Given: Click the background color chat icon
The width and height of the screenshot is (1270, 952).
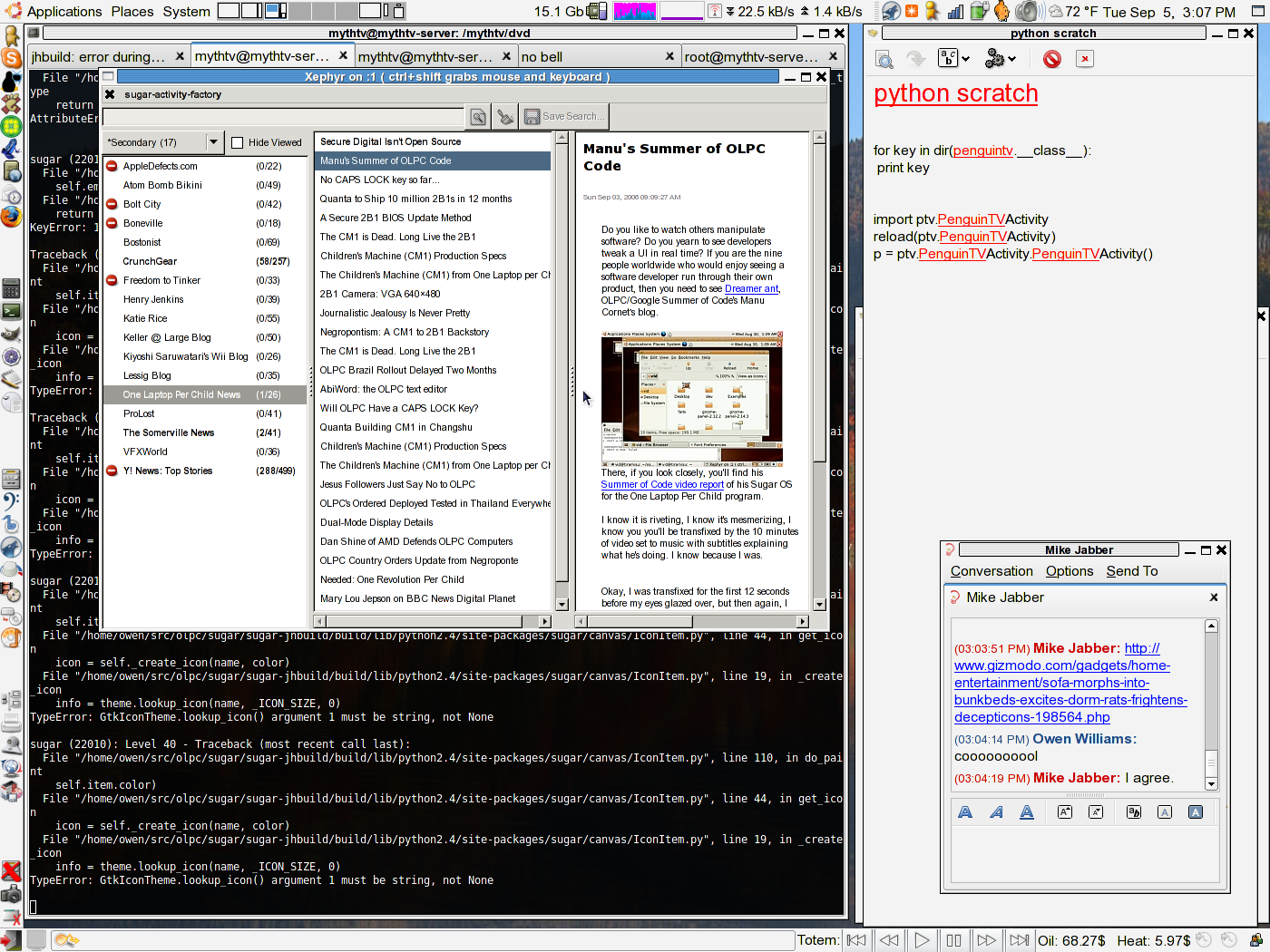Looking at the screenshot, I should pos(1196,812).
